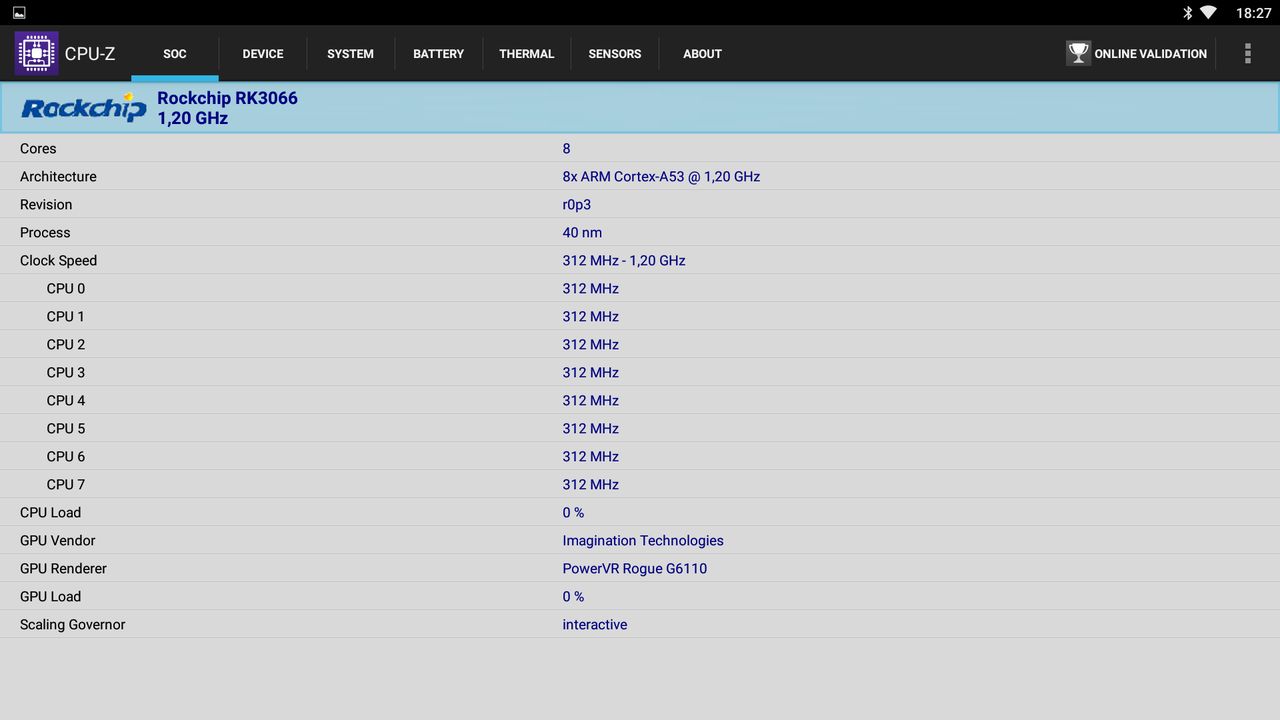
Task: Click the GPU Vendor label
Action: click(x=58, y=540)
